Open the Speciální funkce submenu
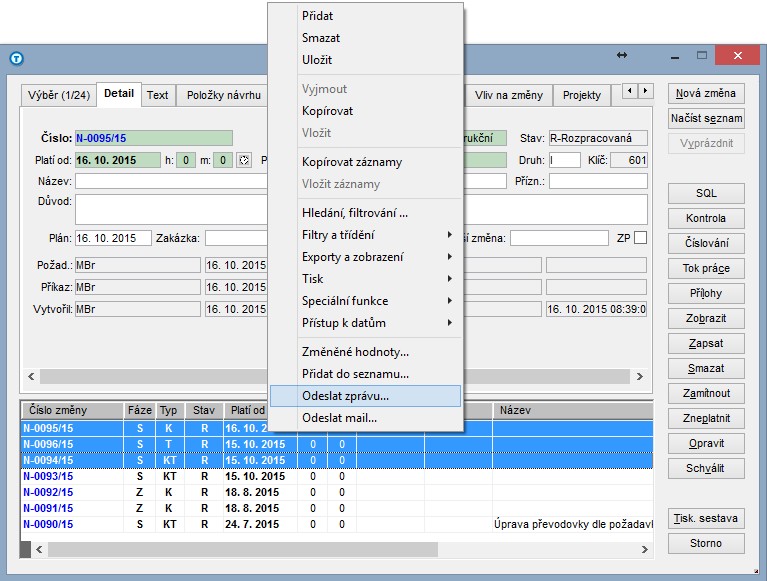Screen dimensions: 767x581 tap(365, 301)
